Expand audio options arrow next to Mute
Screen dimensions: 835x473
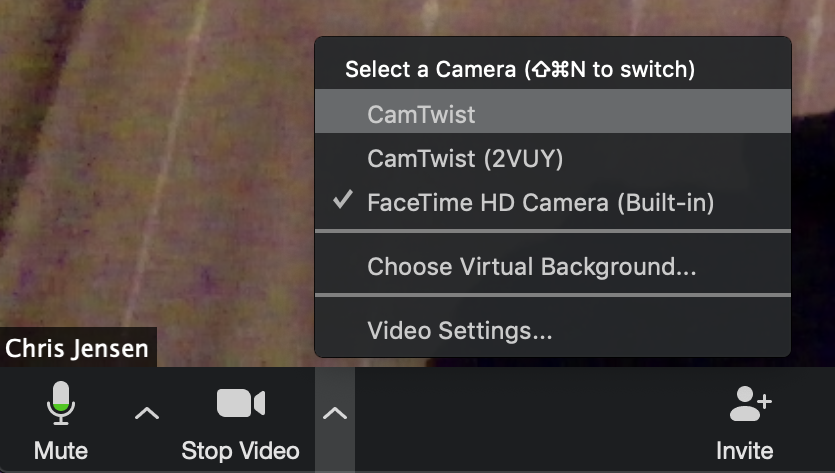point(147,413)
